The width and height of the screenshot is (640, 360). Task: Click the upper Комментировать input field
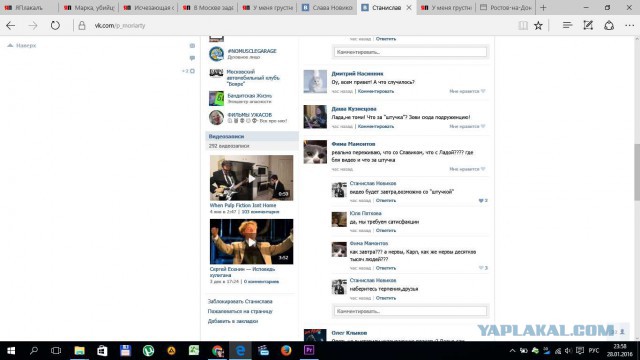click(410, 52)
